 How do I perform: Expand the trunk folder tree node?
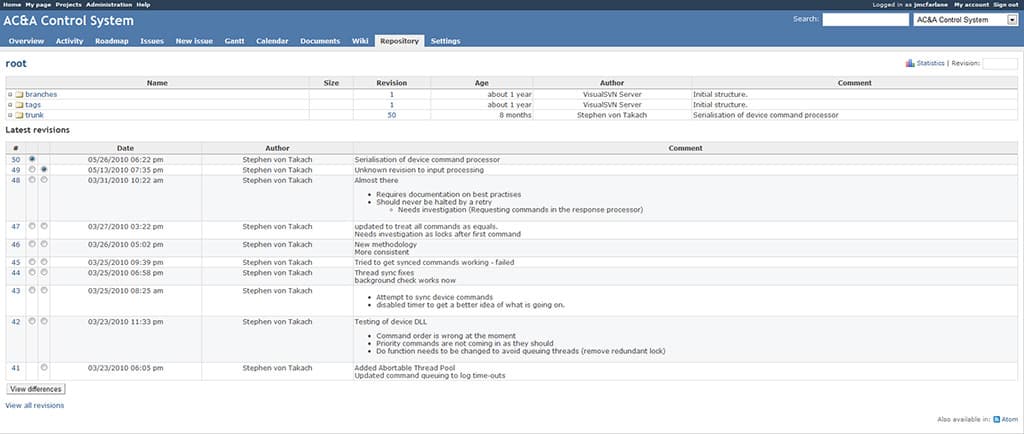pyautogui.click(x=10, y=116)
